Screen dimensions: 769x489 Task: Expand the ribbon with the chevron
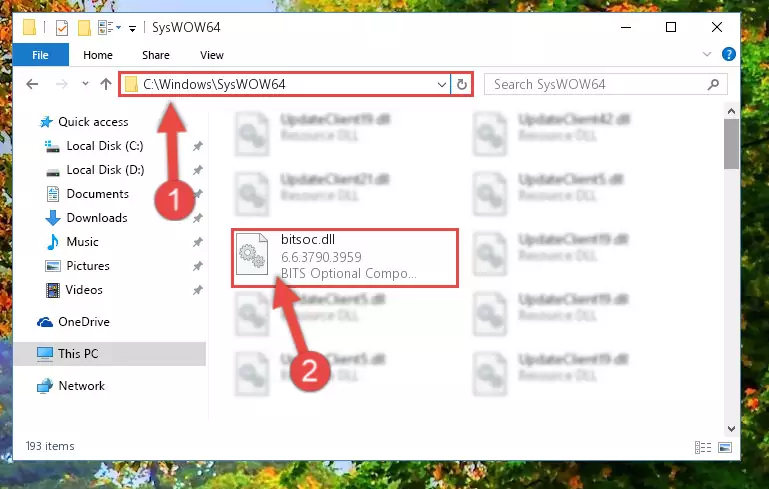tap(707, 54)
